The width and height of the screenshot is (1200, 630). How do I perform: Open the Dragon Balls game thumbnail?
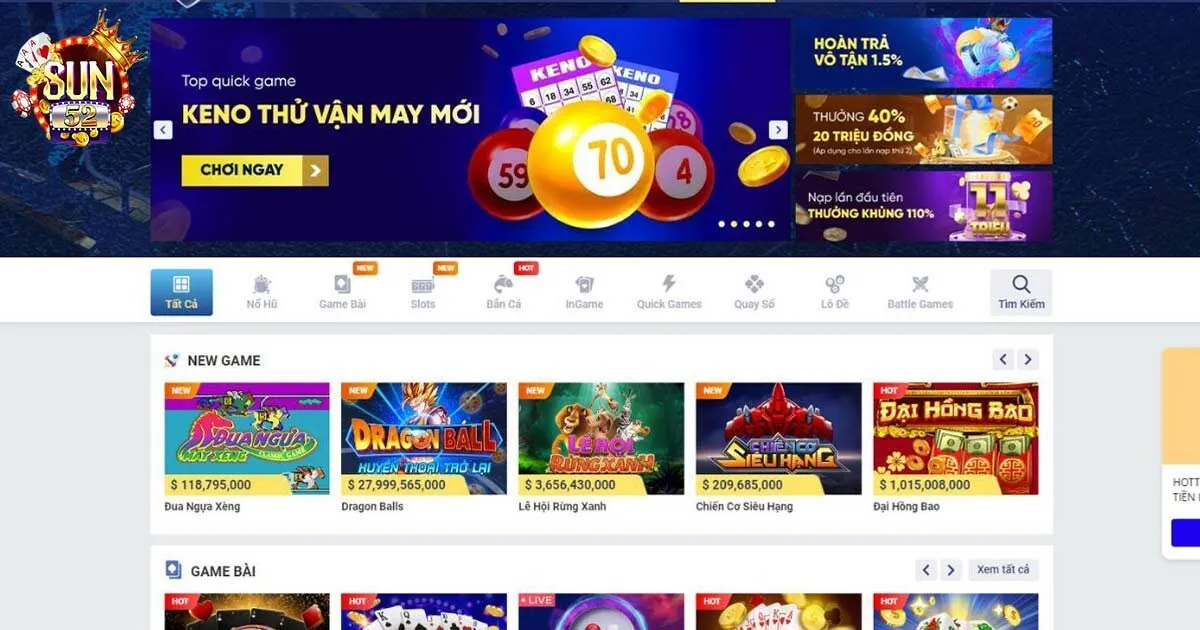click(x=424, y=439)
